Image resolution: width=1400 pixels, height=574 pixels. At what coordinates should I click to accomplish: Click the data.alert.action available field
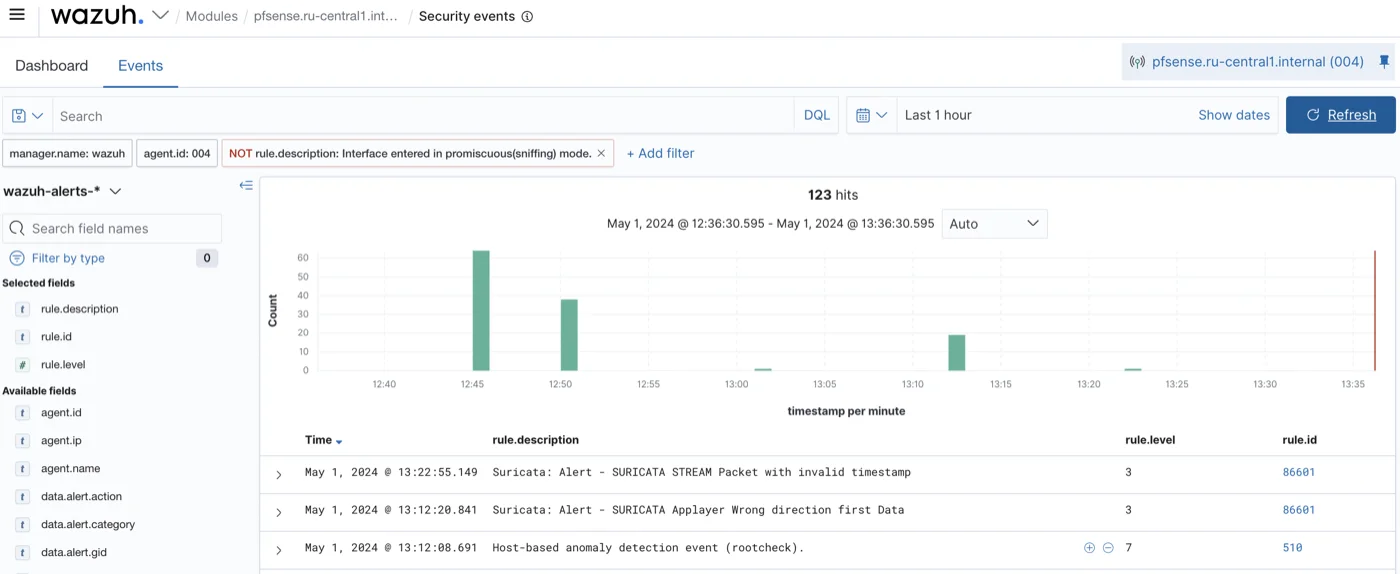pyautogui.click(x=81, y=497)
